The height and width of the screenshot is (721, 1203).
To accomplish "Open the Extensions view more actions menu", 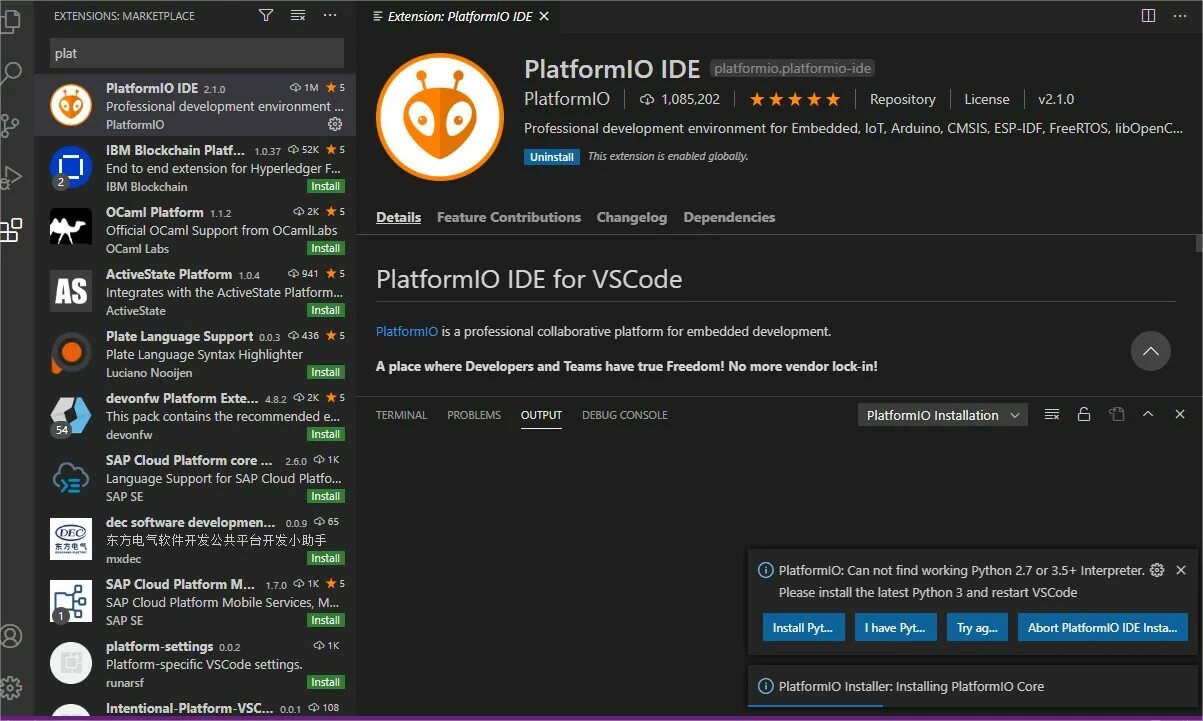I will click(330, 16).
